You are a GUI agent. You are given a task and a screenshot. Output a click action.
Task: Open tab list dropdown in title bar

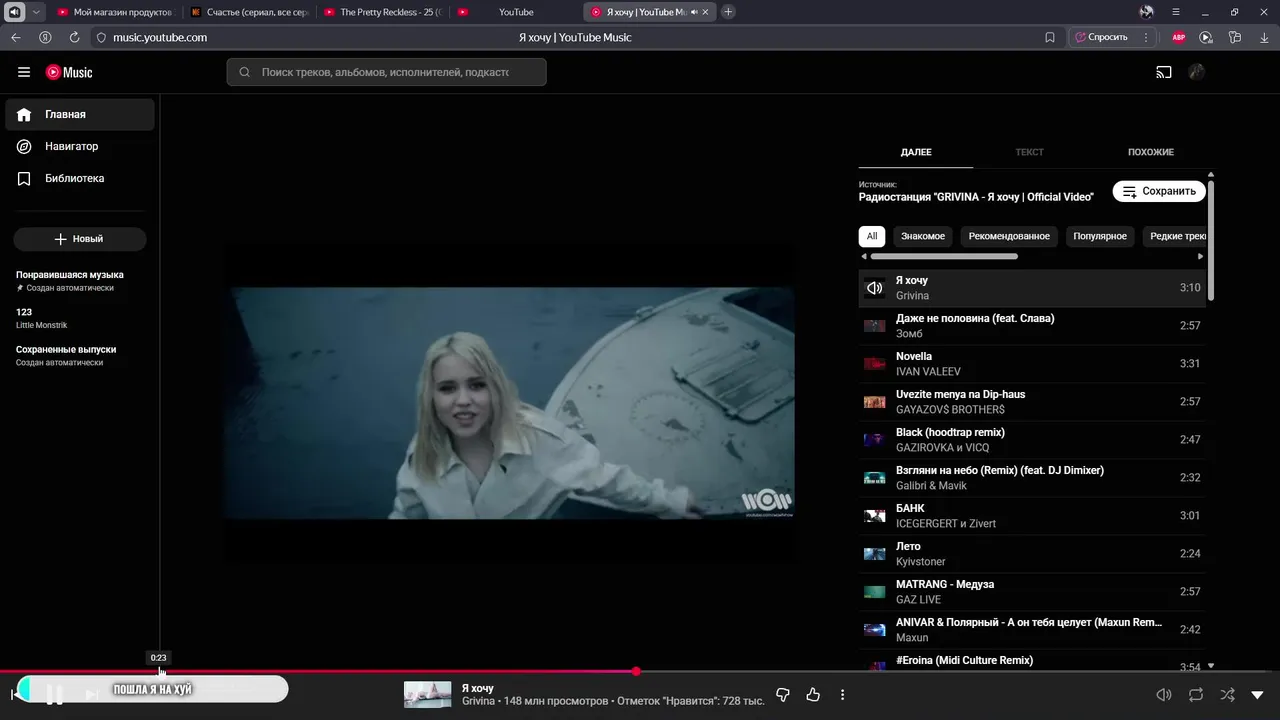click(37, 12)
